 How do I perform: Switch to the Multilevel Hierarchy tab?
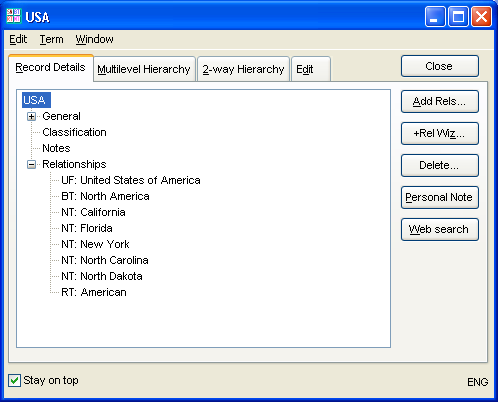[x=144, y=69]
